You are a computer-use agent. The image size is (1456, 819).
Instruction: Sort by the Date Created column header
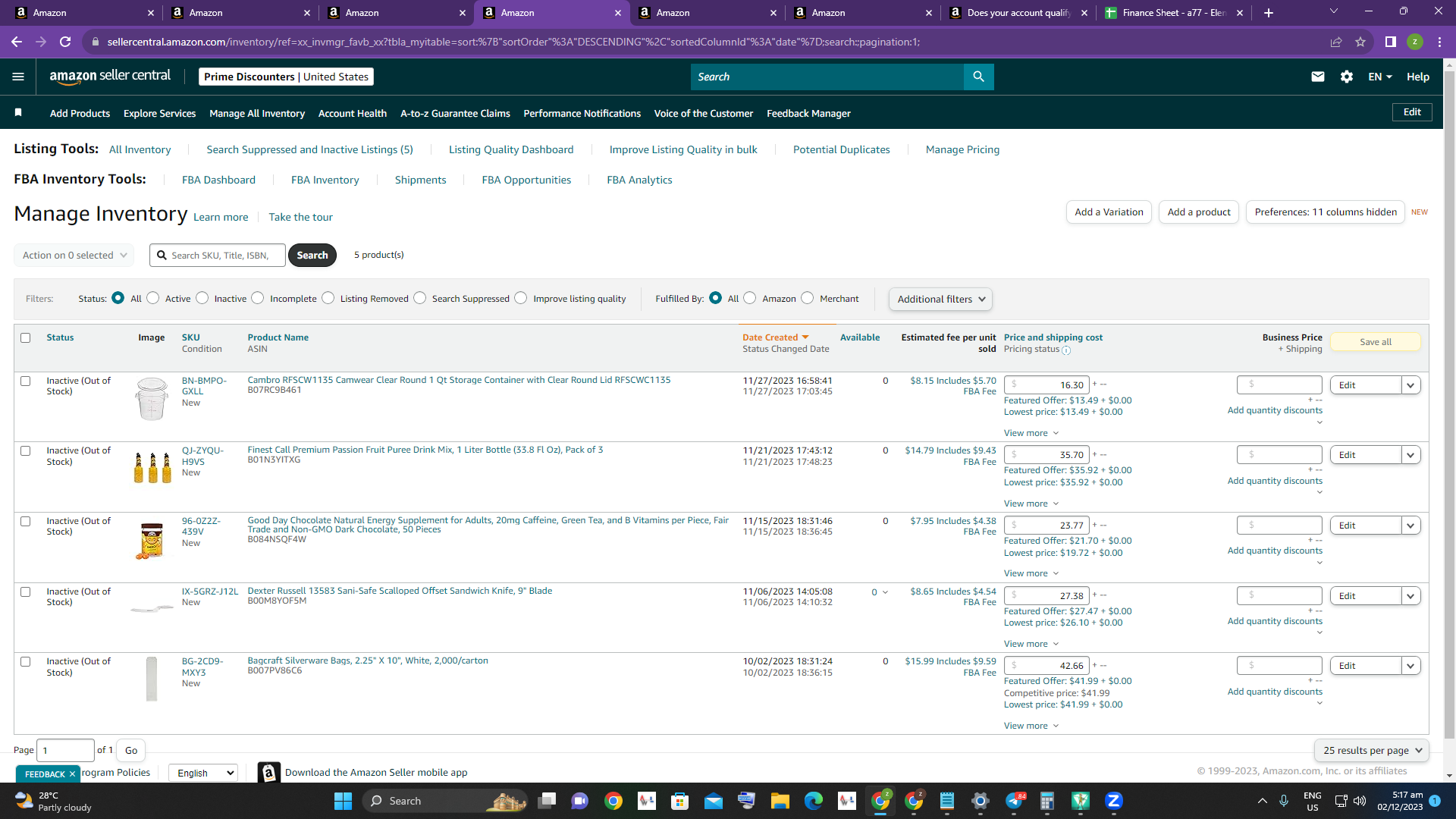(x=775, y=337)
